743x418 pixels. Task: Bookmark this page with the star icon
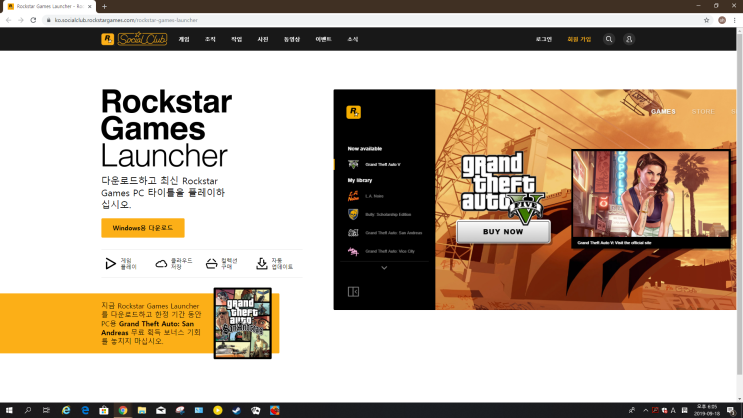coord(707,20)
